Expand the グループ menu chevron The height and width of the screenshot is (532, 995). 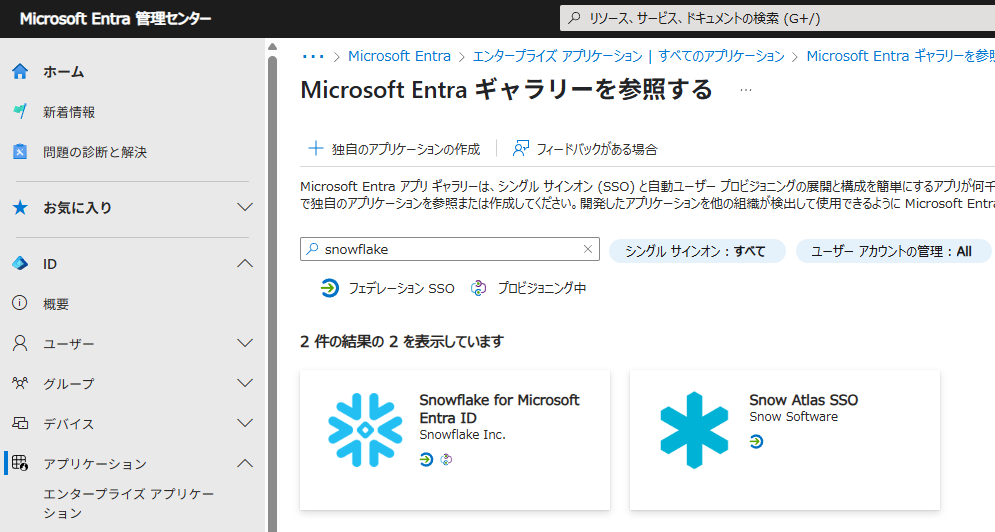[x=245, y=383]
